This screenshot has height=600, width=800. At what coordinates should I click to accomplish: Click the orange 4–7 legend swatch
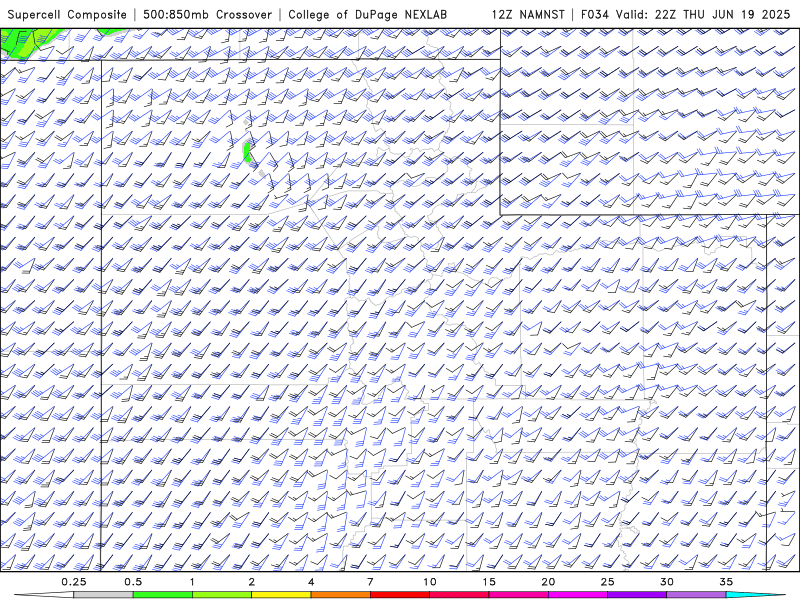(x=340, y=595)
